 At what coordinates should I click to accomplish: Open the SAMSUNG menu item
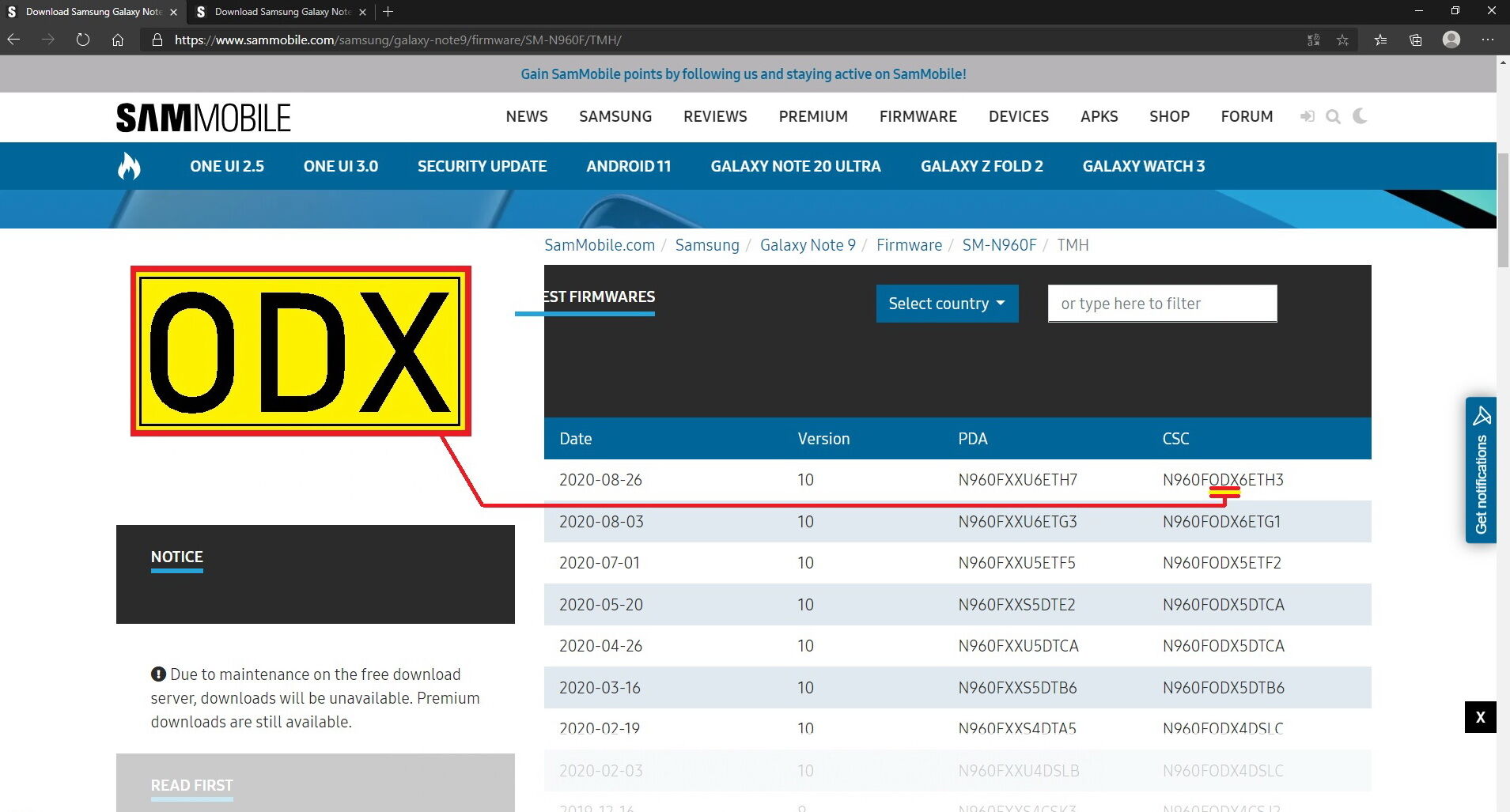[x=615, y=116]
